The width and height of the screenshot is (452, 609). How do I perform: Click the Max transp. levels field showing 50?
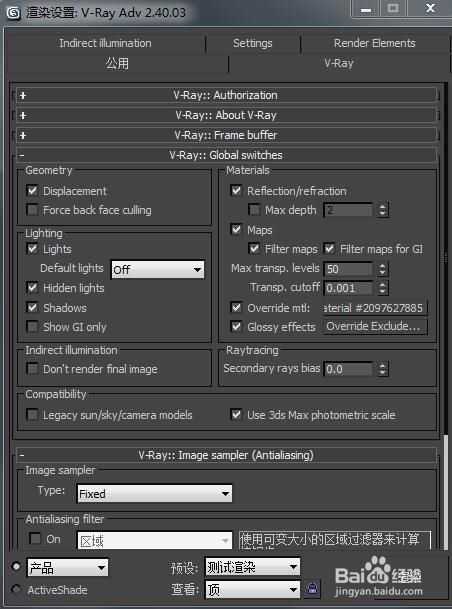tap(348, 269)
